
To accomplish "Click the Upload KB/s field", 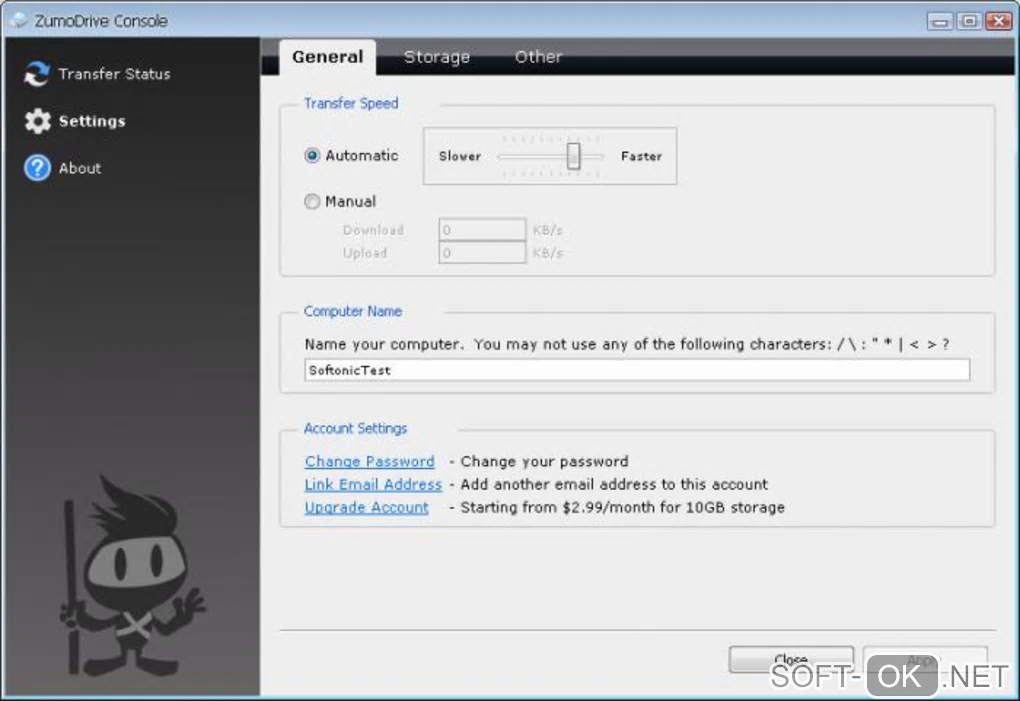I will (x=482, y=252).
